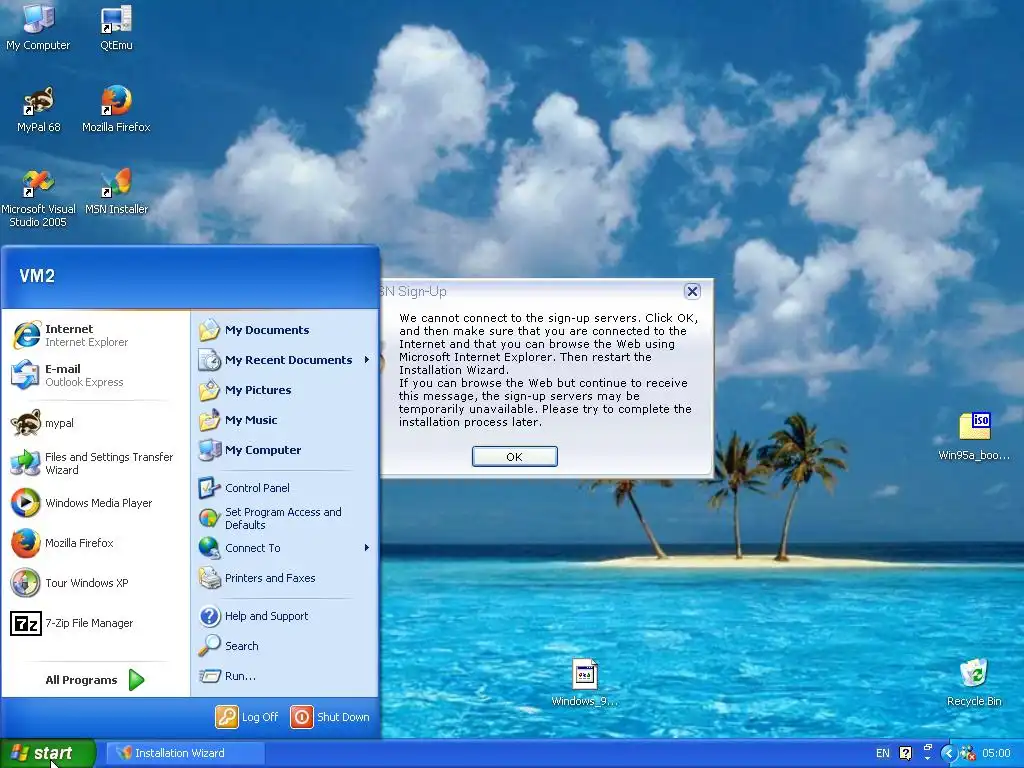This screenshot has width=1024, height=768.
Task: Switch to Installation Wizard taskbar button
Action: coord(185,753)
